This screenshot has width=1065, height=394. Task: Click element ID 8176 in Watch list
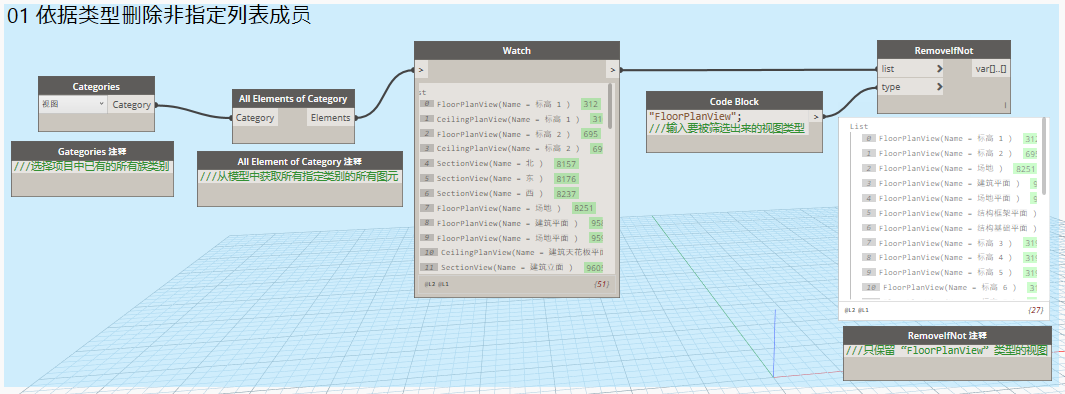tap(566, 179)
